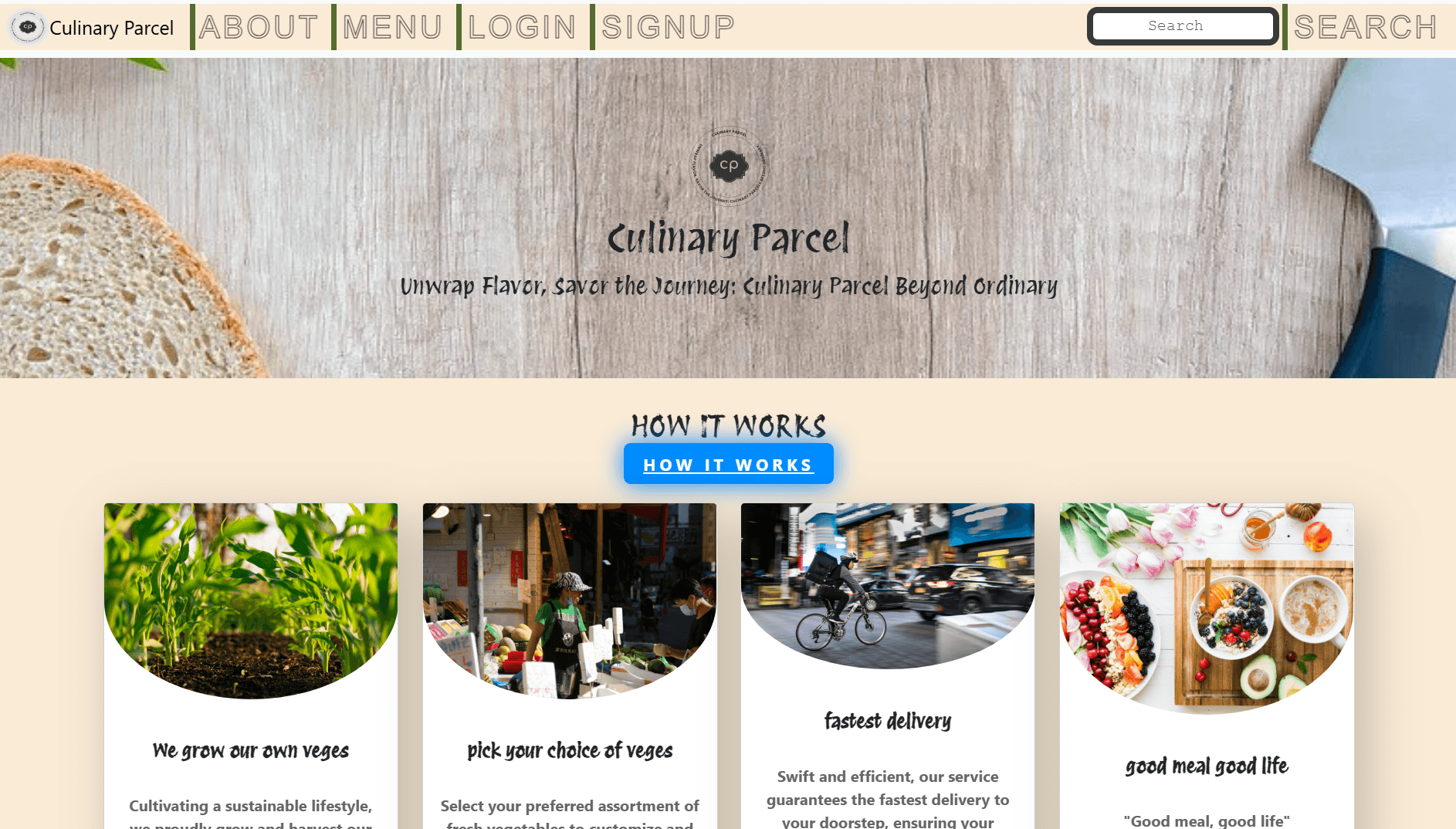Click the 'We grow our own veges' heading
The height and width of the screenshot is (829, 1456).
point(251,750)
